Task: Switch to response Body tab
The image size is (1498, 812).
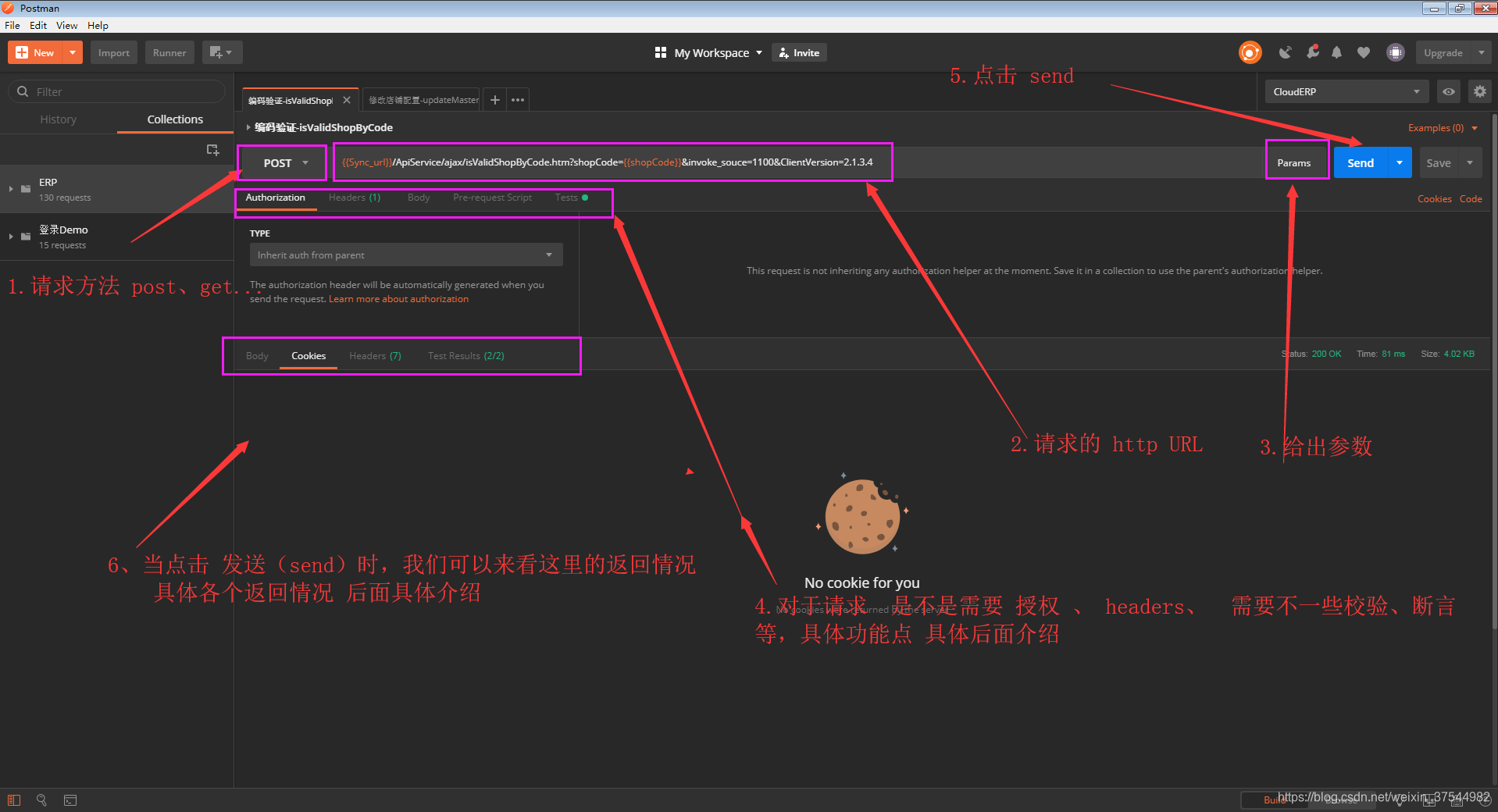Action: (x=257, y=355)
